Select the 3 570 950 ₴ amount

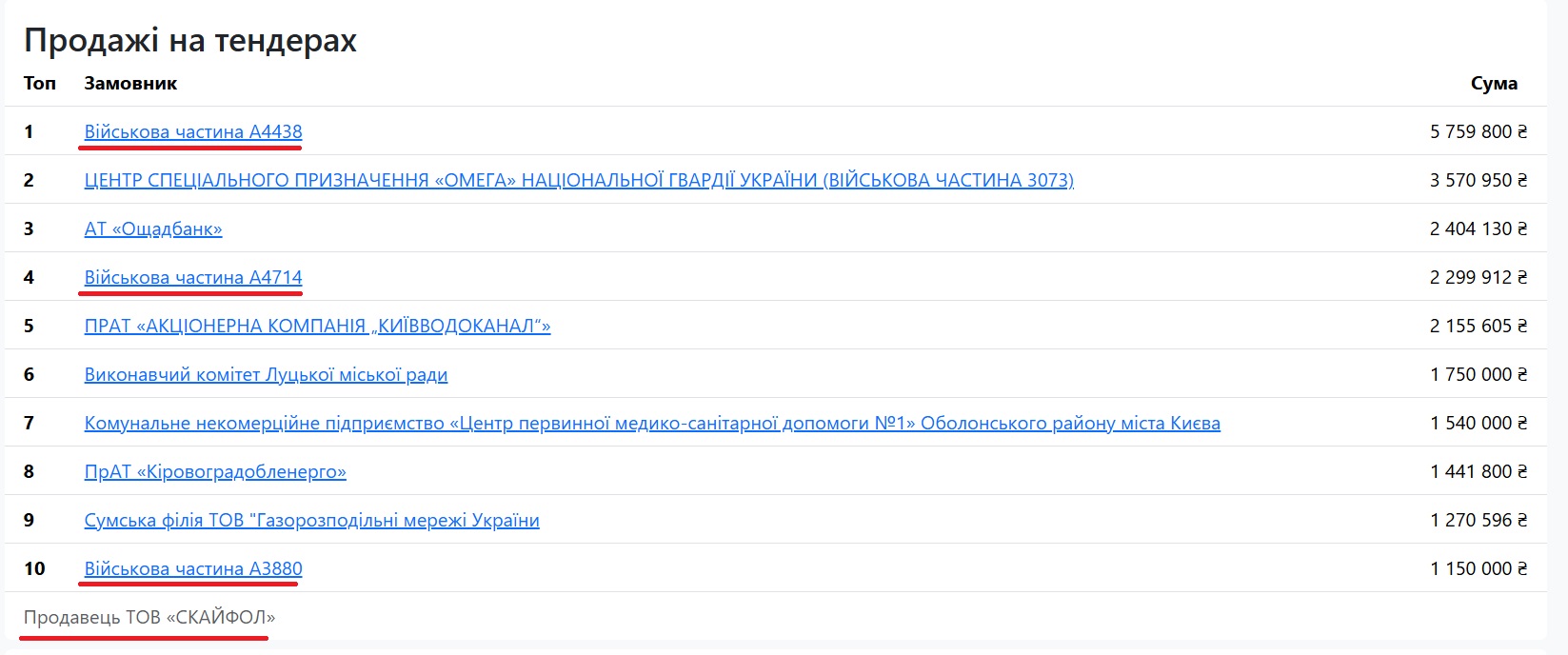coord(1479,180)
